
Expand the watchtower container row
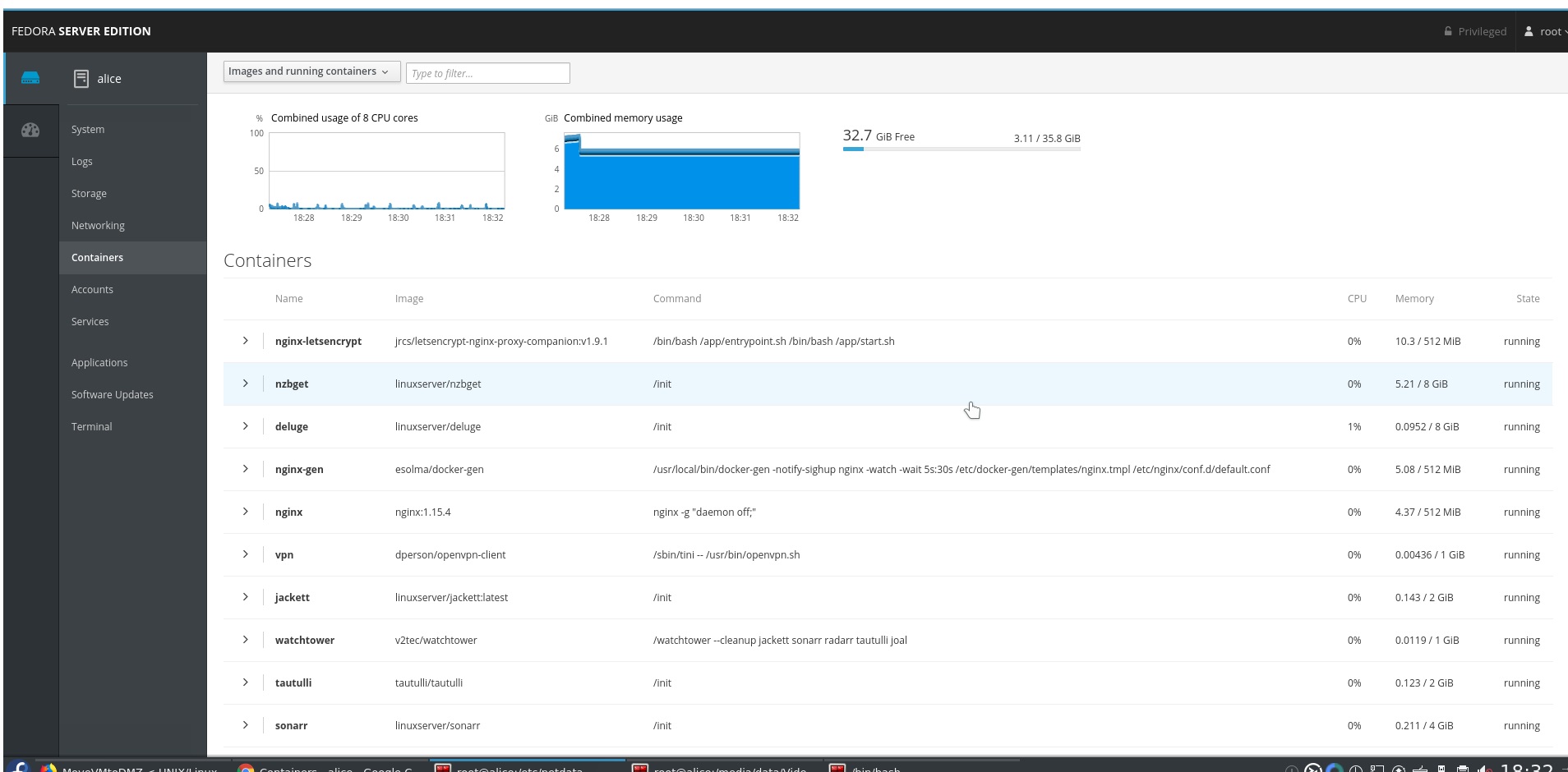click(x=245, y=640)
